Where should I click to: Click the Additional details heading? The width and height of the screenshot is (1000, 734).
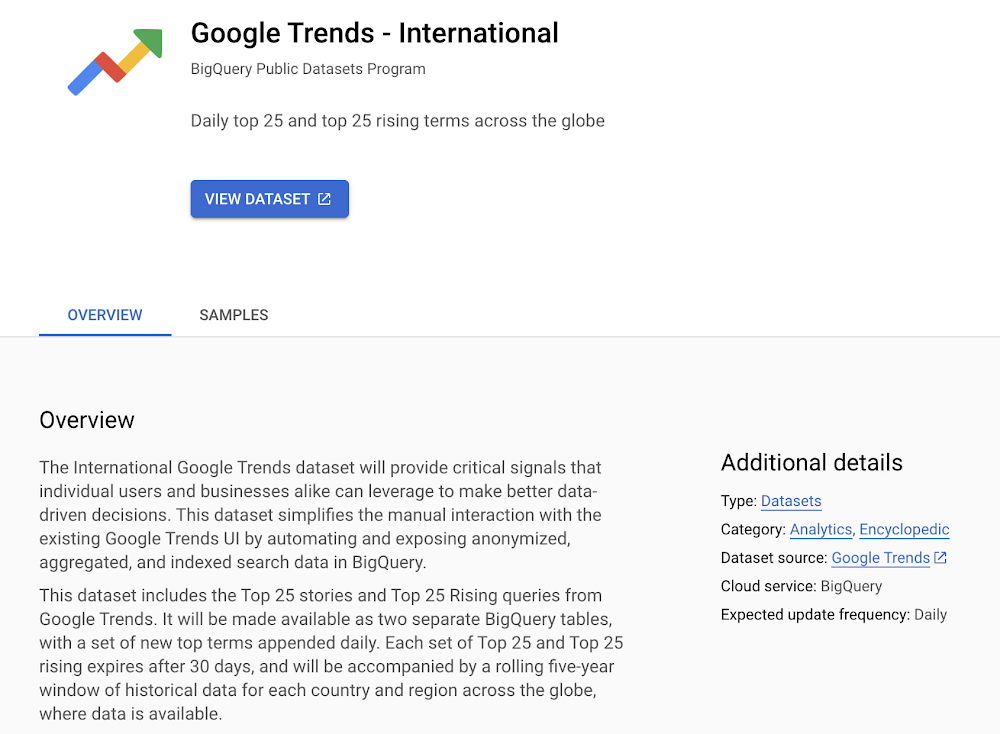click(x=811, y=462)
